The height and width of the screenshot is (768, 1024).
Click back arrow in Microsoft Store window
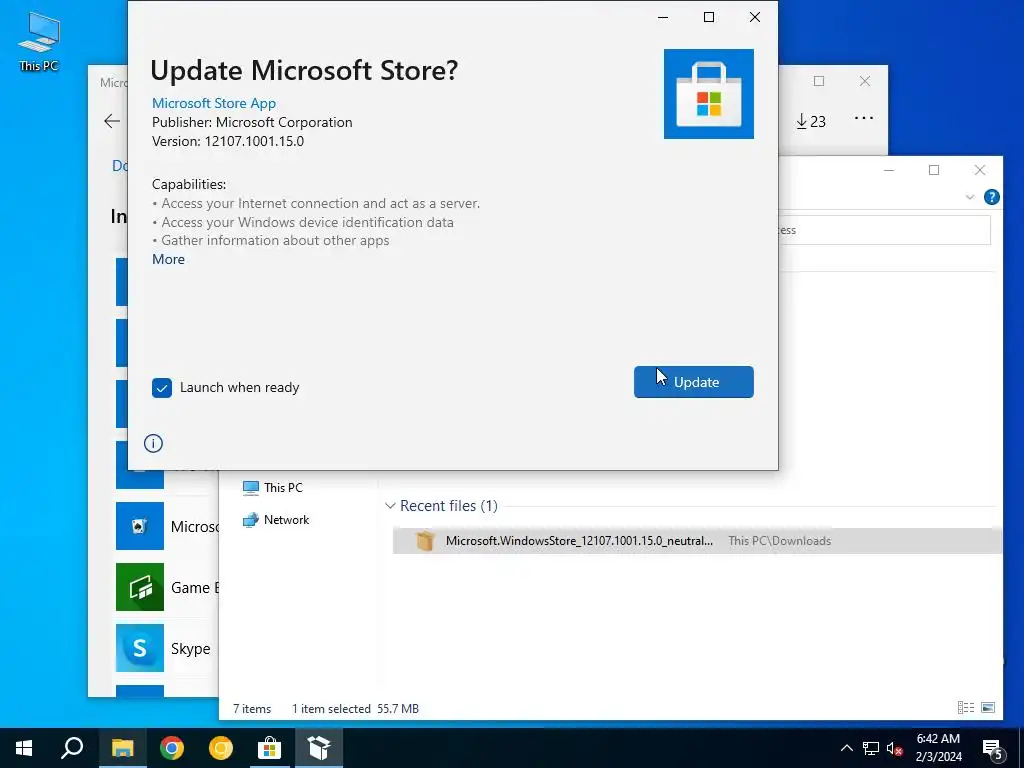click(112, 121)
